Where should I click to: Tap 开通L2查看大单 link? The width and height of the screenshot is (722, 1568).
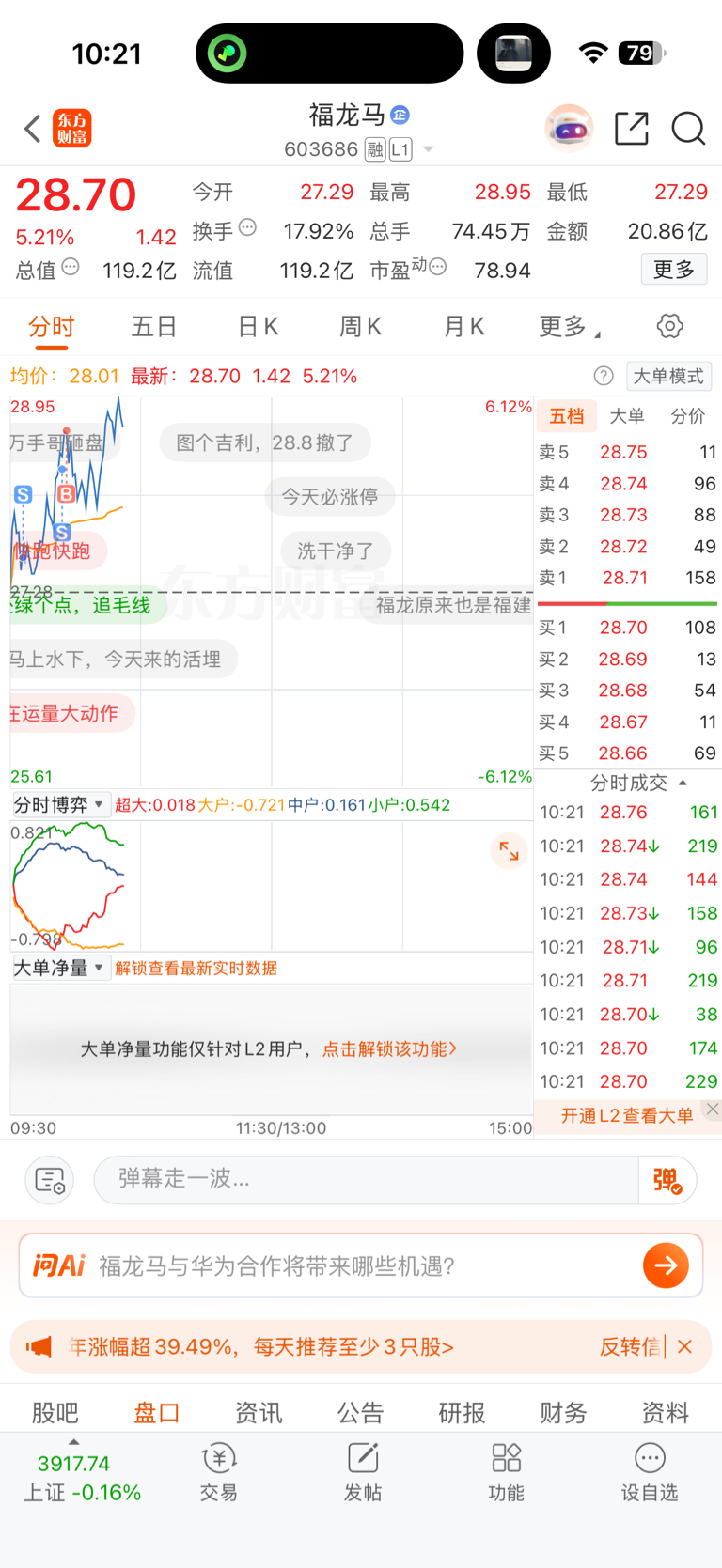(627, 1115)
